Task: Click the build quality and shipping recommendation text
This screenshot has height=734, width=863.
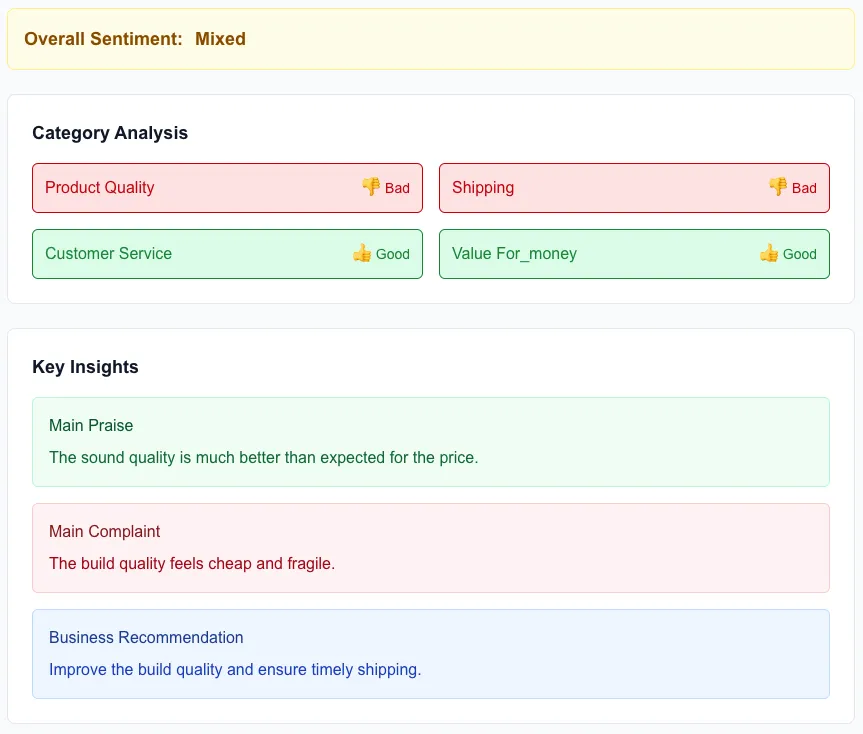Action: [x=235, y=670]
